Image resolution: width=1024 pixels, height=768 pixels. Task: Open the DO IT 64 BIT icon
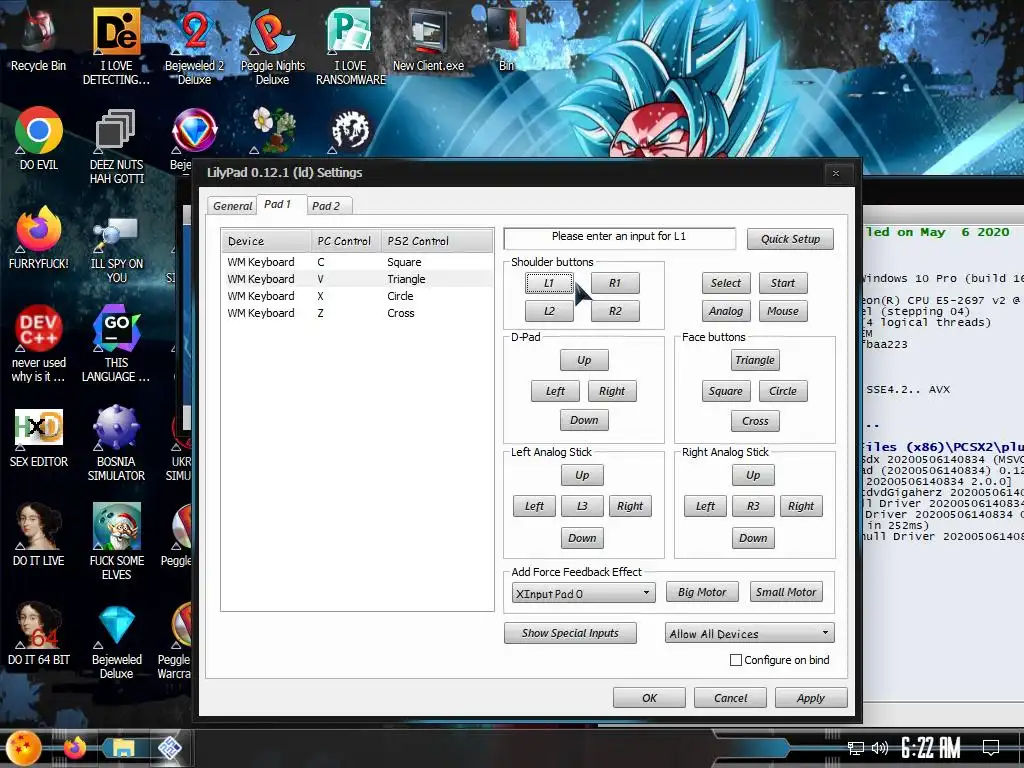click(x=39, y=633)
